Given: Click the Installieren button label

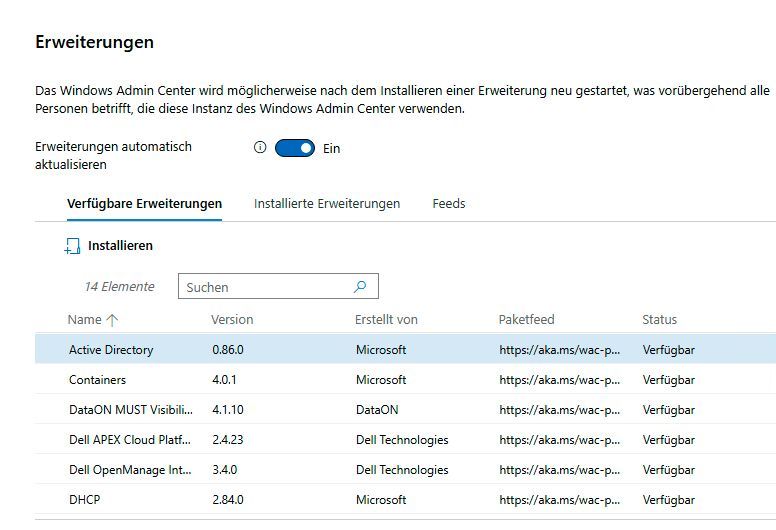Looking at the screenshot, I should [x=120, y=245].
